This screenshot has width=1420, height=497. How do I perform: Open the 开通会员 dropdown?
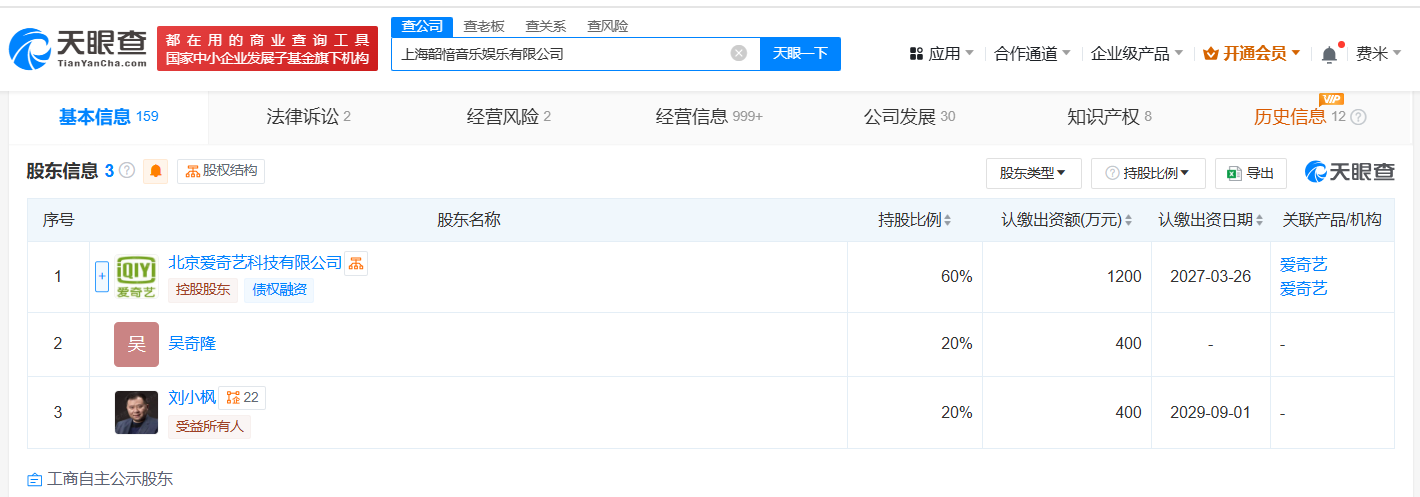coord(1251,54)
